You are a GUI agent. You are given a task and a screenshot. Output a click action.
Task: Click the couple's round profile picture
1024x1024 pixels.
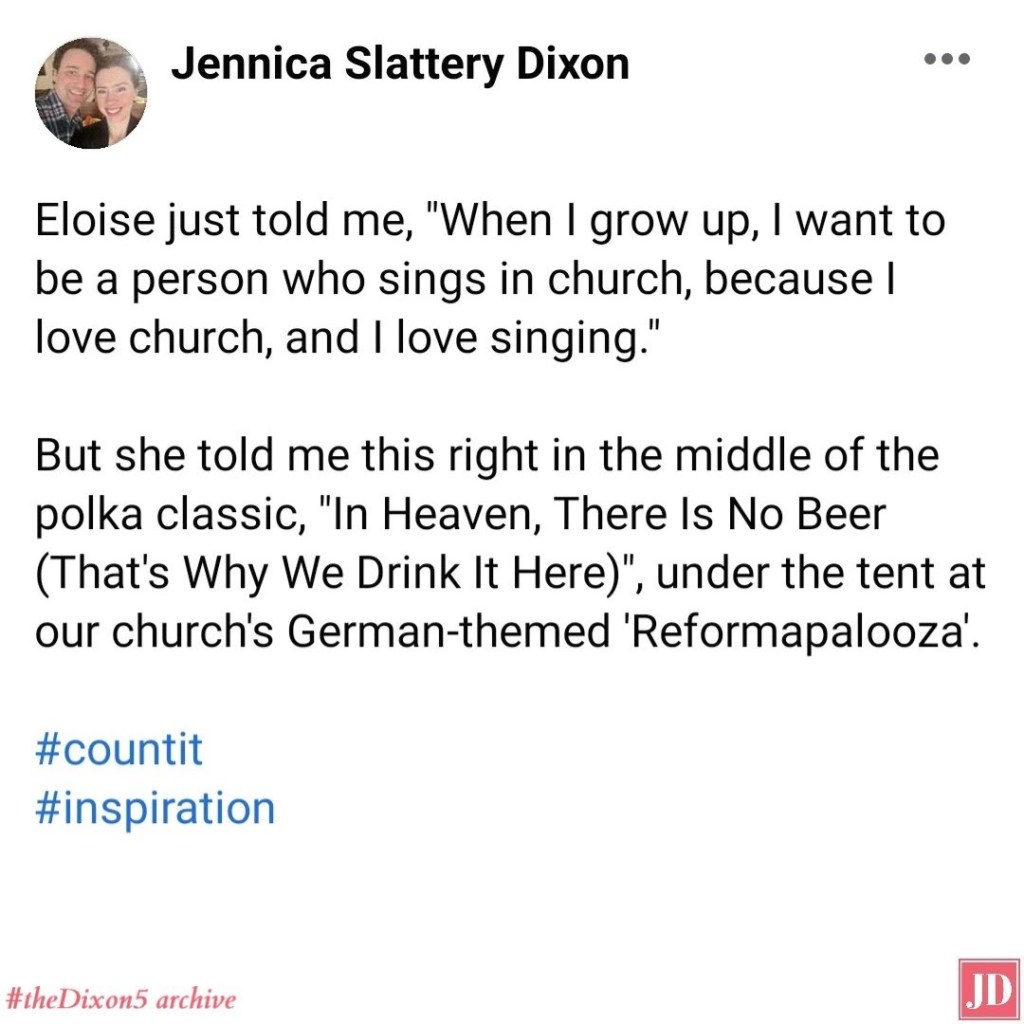[91, 93]
